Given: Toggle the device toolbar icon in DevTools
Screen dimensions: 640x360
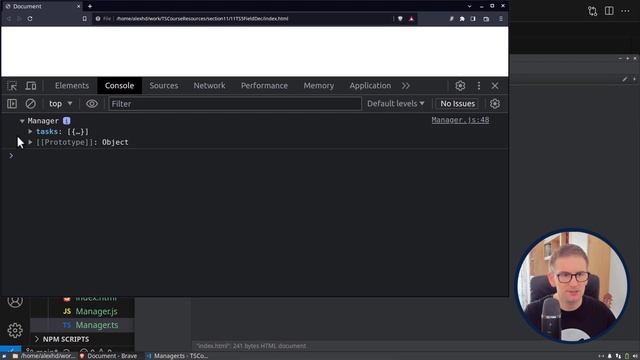Looking at the screenshot, I should (31, 86).
